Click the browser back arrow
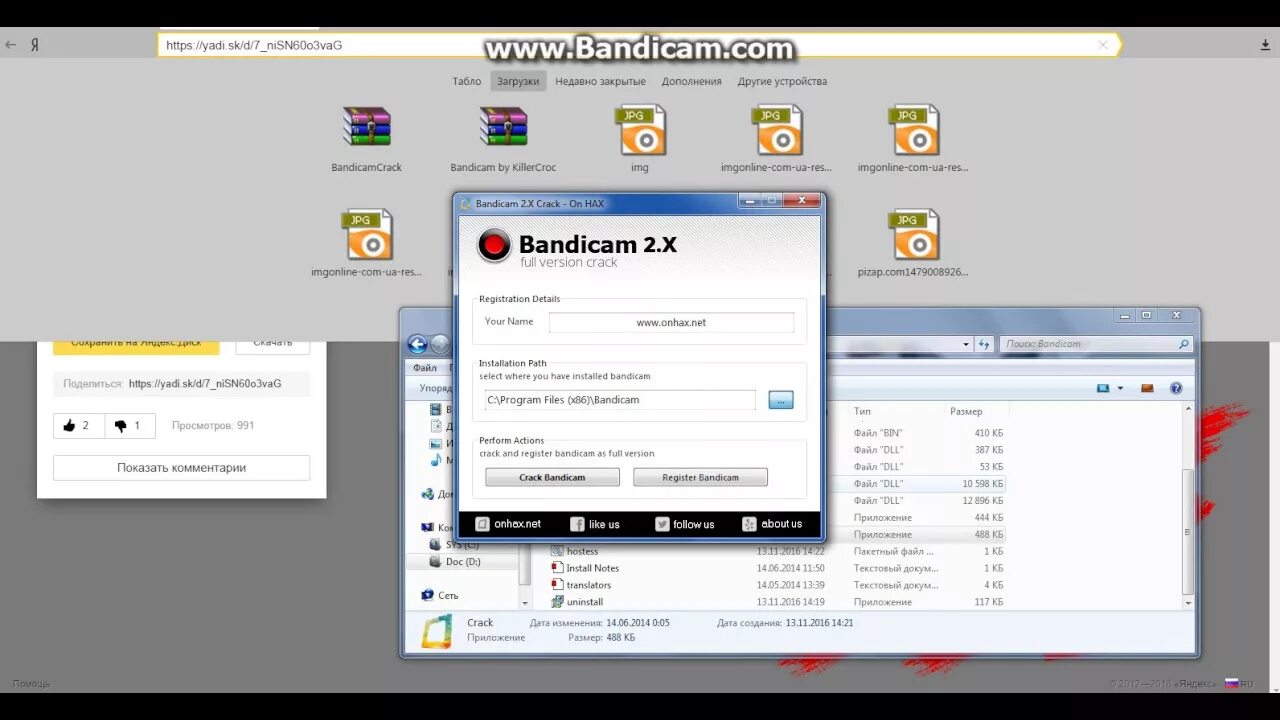This screenshot has width=1280, height=720. pyautogui.click(x=11, y=45)
